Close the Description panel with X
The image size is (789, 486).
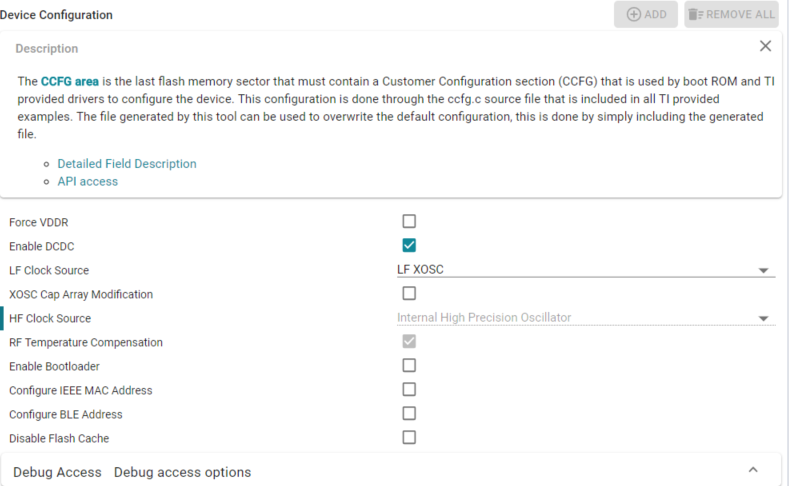(765, 46)
